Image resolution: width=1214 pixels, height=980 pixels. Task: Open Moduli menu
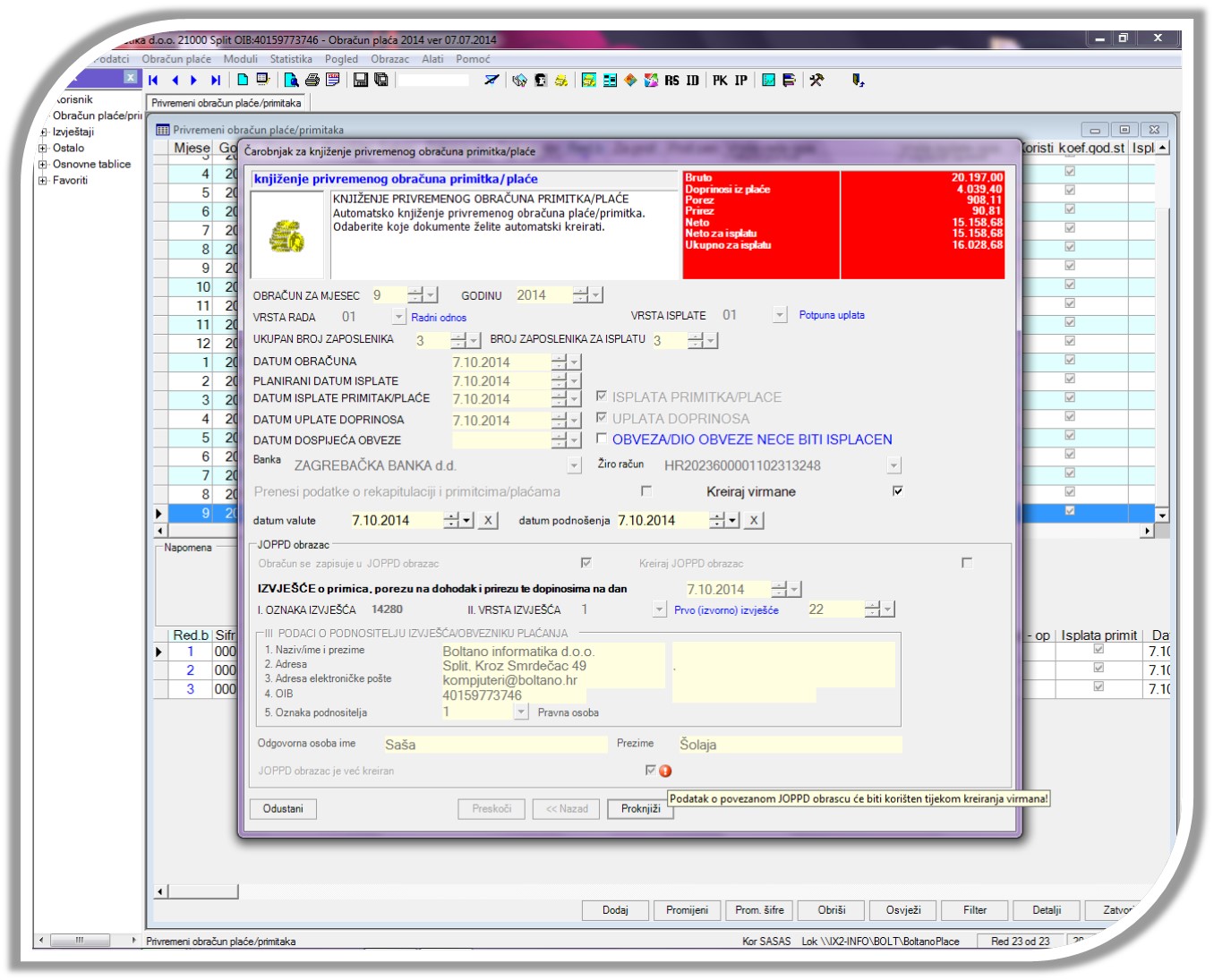[x=240, y=59]
